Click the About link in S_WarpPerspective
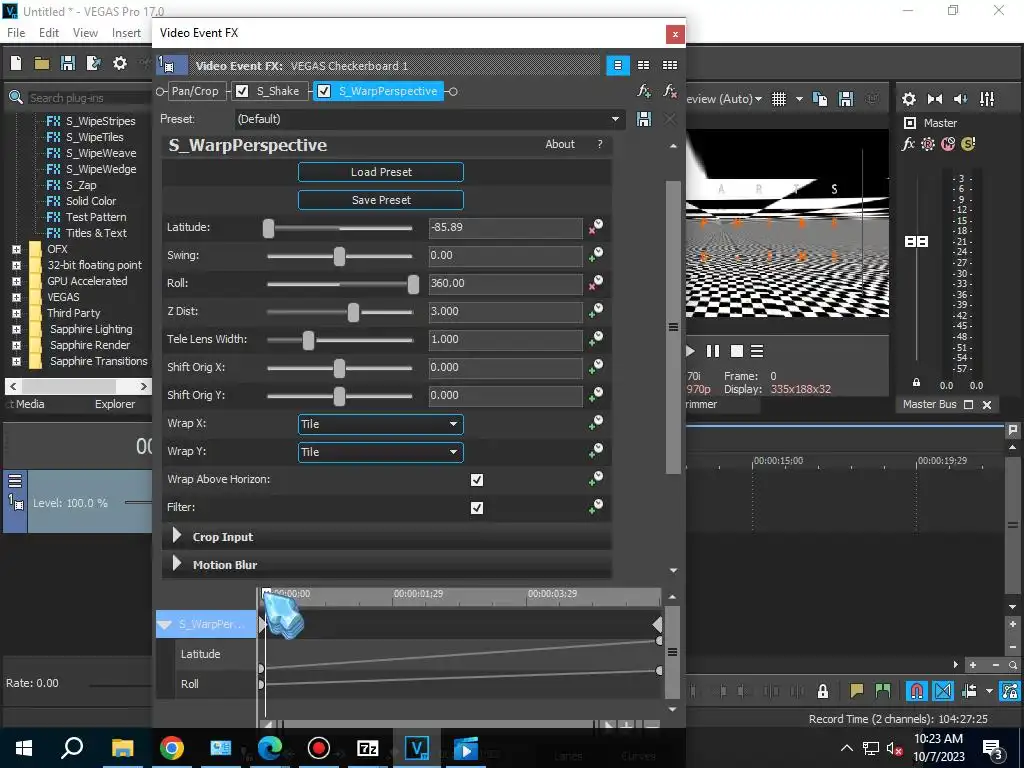 coord(560,144)
